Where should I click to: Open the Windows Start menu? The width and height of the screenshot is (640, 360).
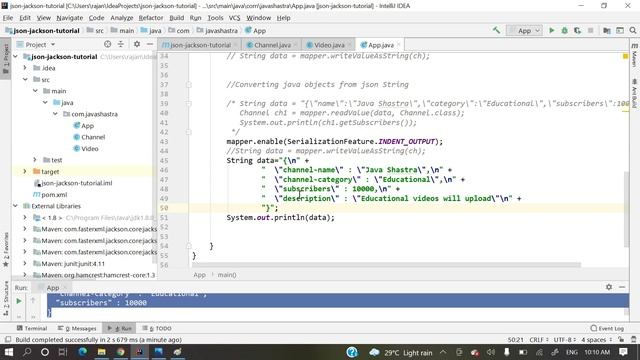tap(9, 352)
